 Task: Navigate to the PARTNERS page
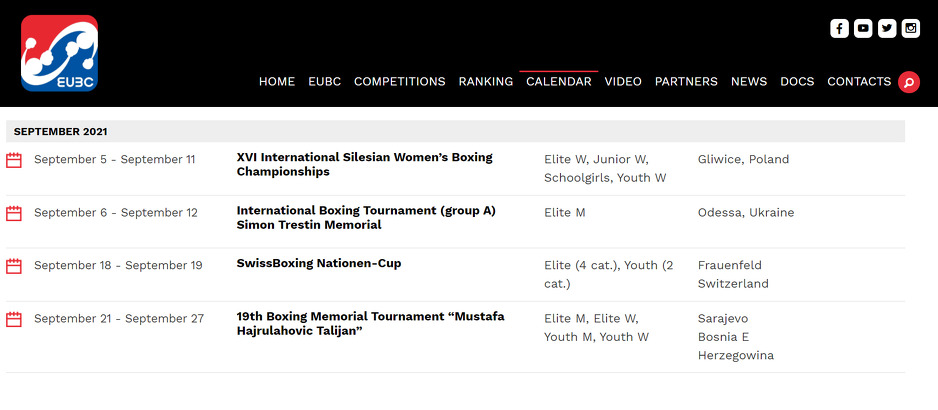(x=686, y=82)
